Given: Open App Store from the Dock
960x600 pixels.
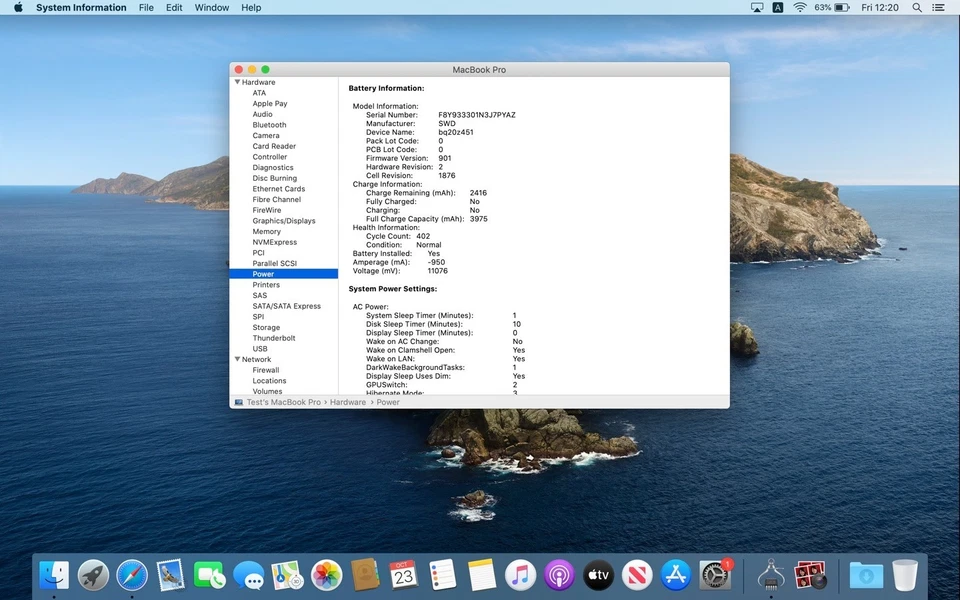Looking at the screenshot, I should [676, 576].
